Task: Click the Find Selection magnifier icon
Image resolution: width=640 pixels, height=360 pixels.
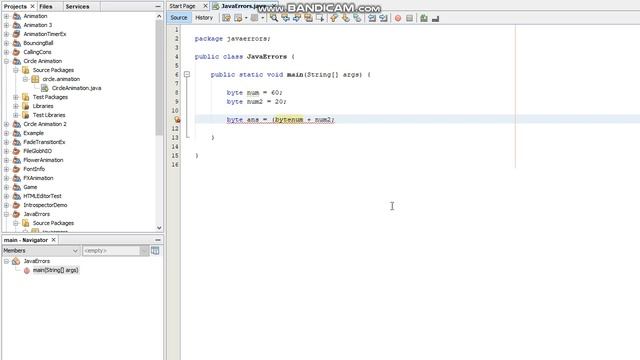Action: (274, 18)
